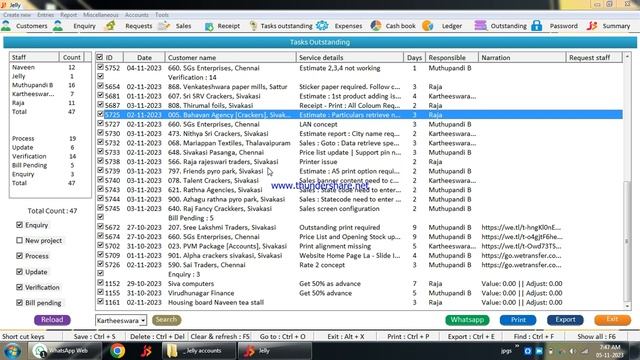This screenshot has height=360, width=640.
Task: Click the scrollbar up arrow of task list
Action: (x=627, y=56)
